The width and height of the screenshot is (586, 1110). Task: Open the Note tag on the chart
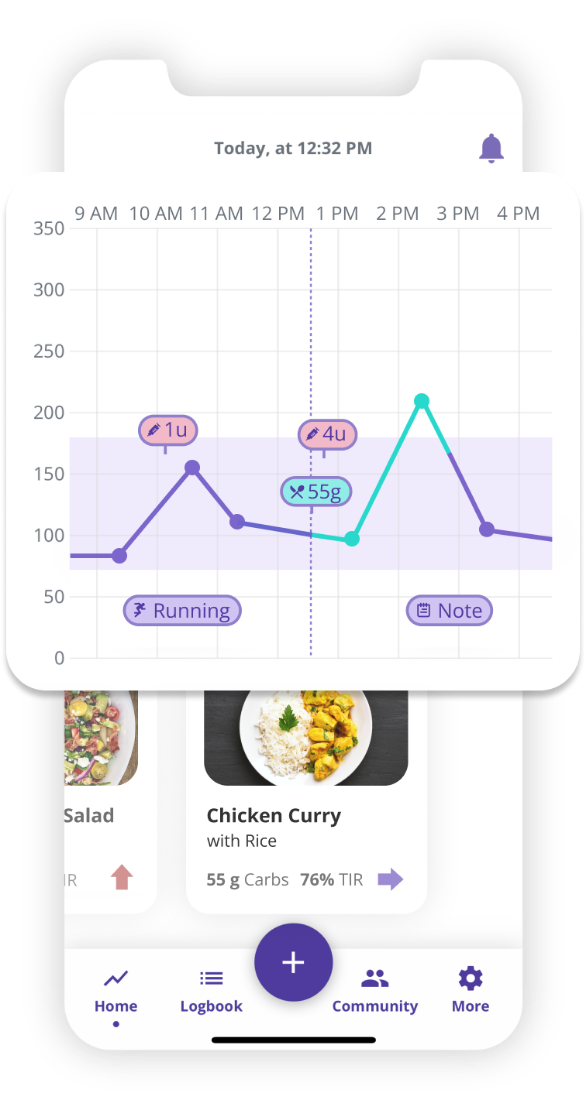pos(449,610)
